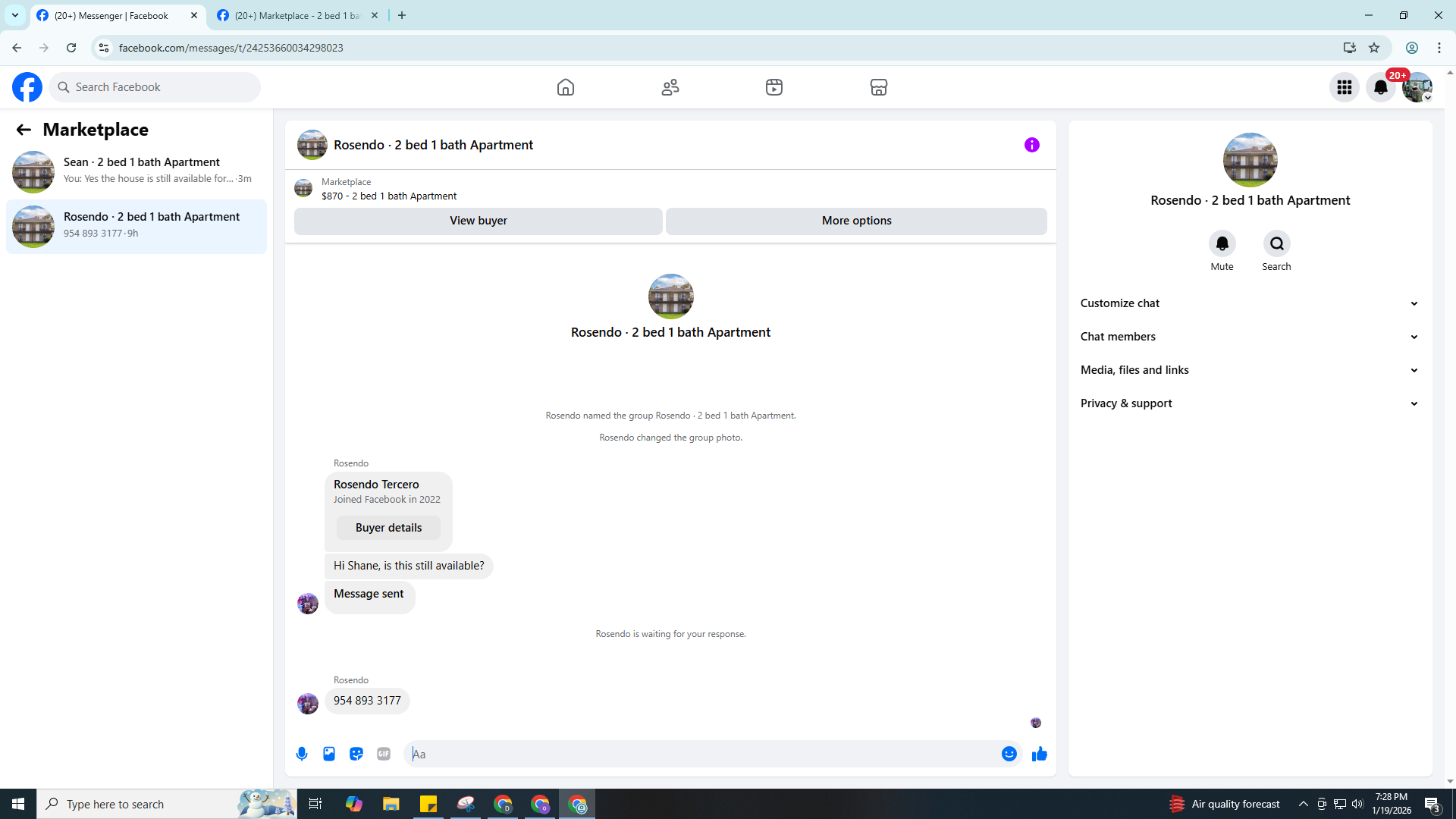Expand Privacy & support section
The height and width of the screenshot is (819, 1456).
point(1249,403)
